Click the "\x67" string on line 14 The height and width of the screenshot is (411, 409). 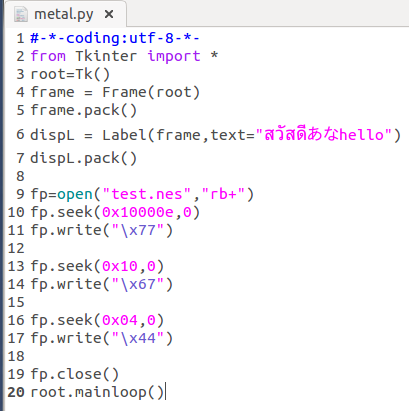[x=138, y=284]
